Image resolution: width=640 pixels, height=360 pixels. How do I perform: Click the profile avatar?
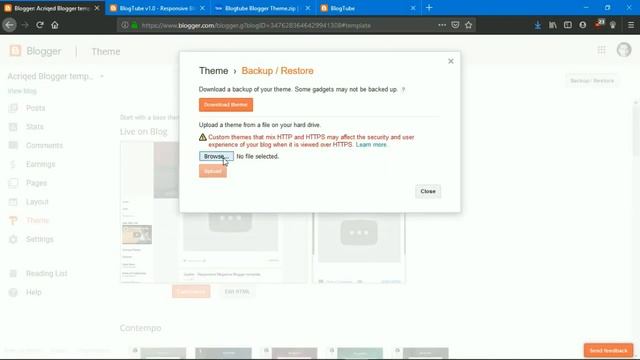pos(624,50)
